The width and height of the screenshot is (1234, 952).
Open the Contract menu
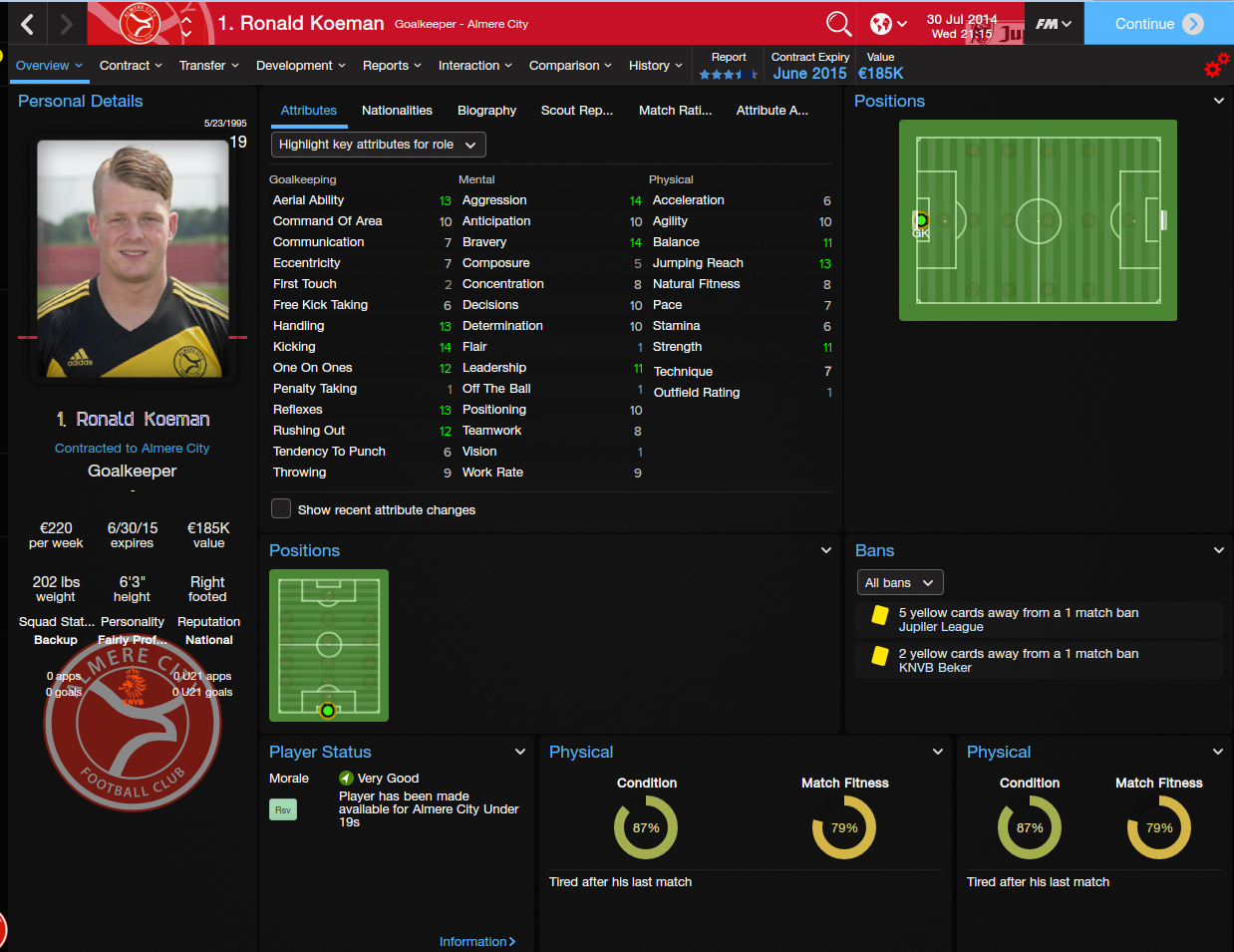131,66
